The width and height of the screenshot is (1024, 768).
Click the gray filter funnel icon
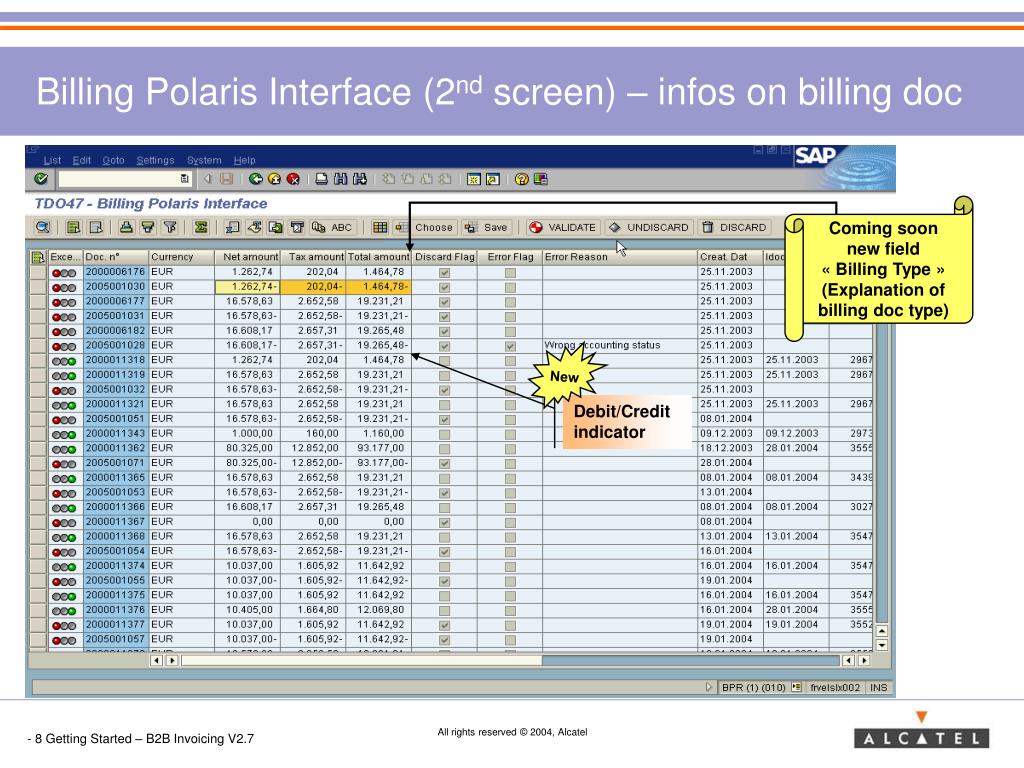[170, 227]
